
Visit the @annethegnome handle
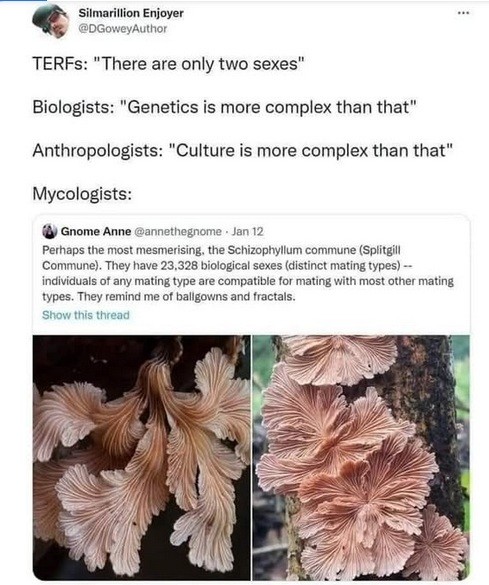[178, 232]
